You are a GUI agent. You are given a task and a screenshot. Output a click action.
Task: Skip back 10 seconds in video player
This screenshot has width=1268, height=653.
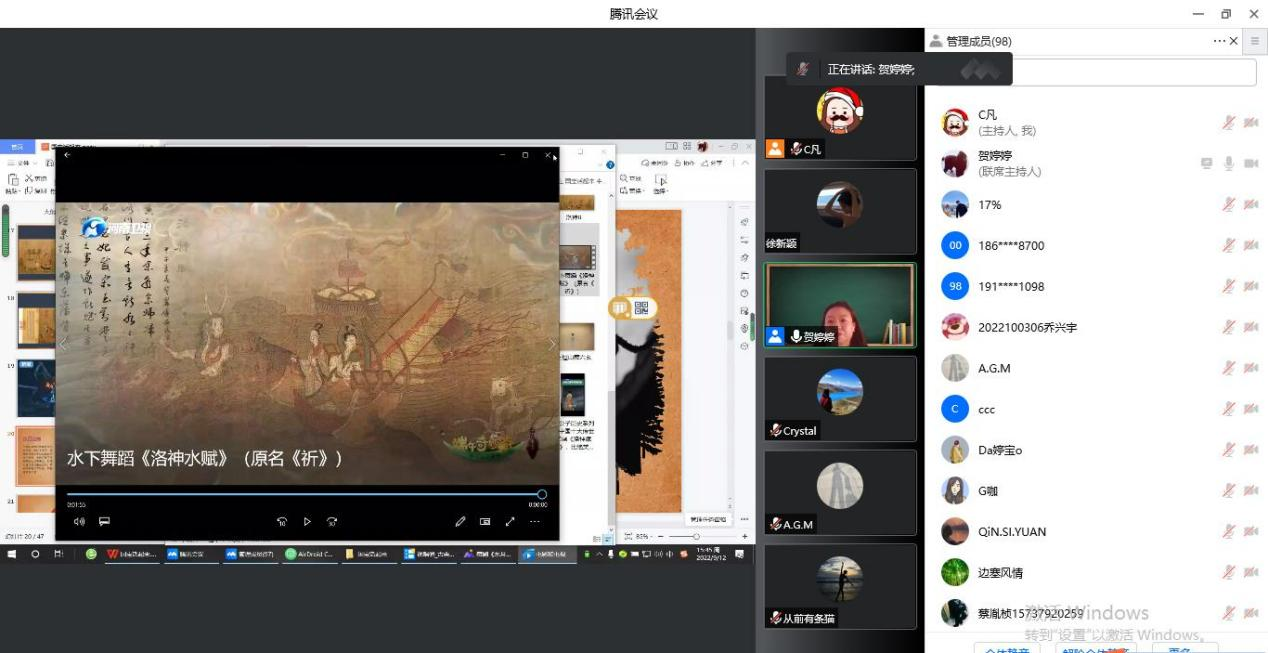[x=282, y=521]
